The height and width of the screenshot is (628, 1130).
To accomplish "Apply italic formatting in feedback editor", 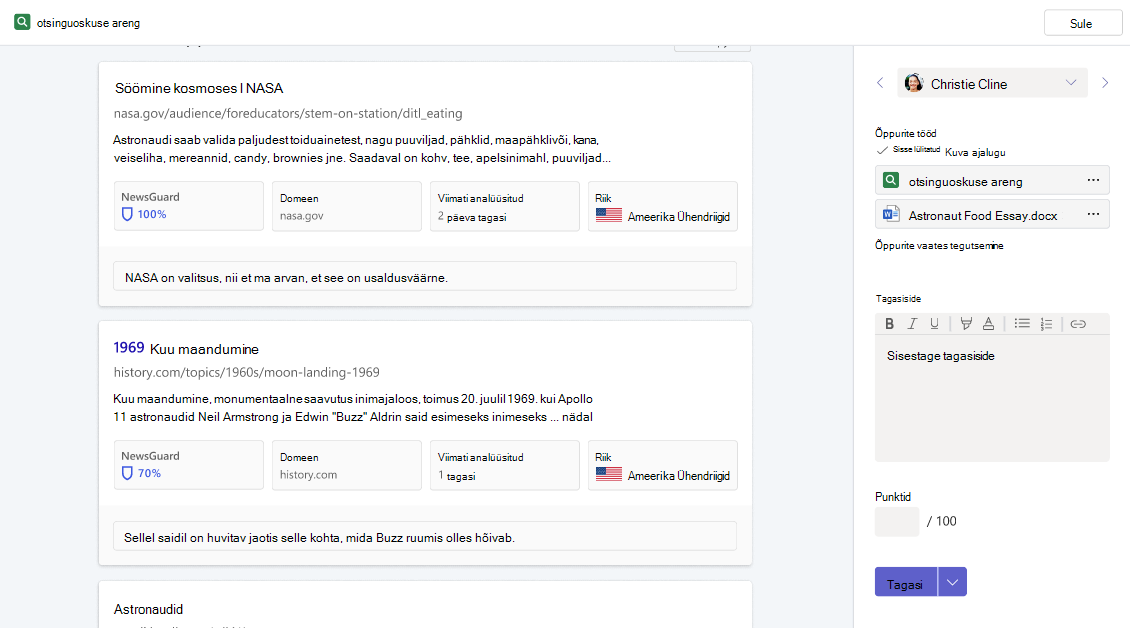I will [912, 324].
